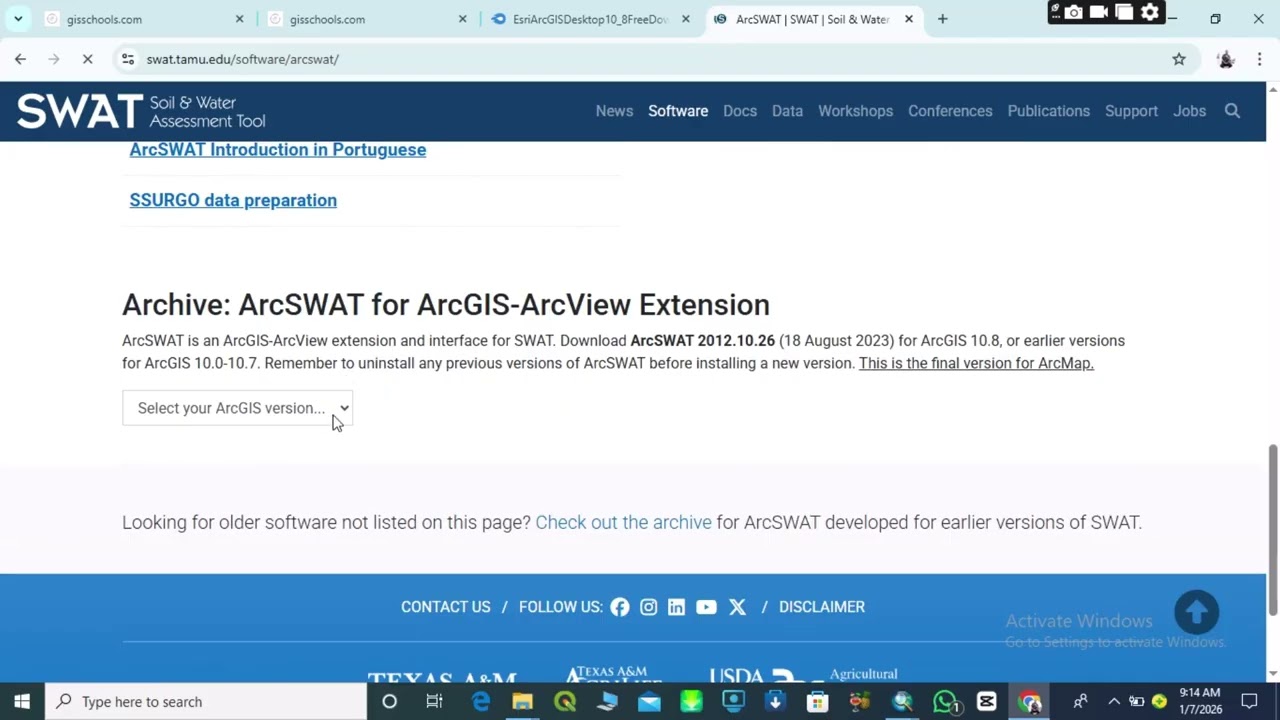Open File Explorer from the taskbar

coord(522,702)
